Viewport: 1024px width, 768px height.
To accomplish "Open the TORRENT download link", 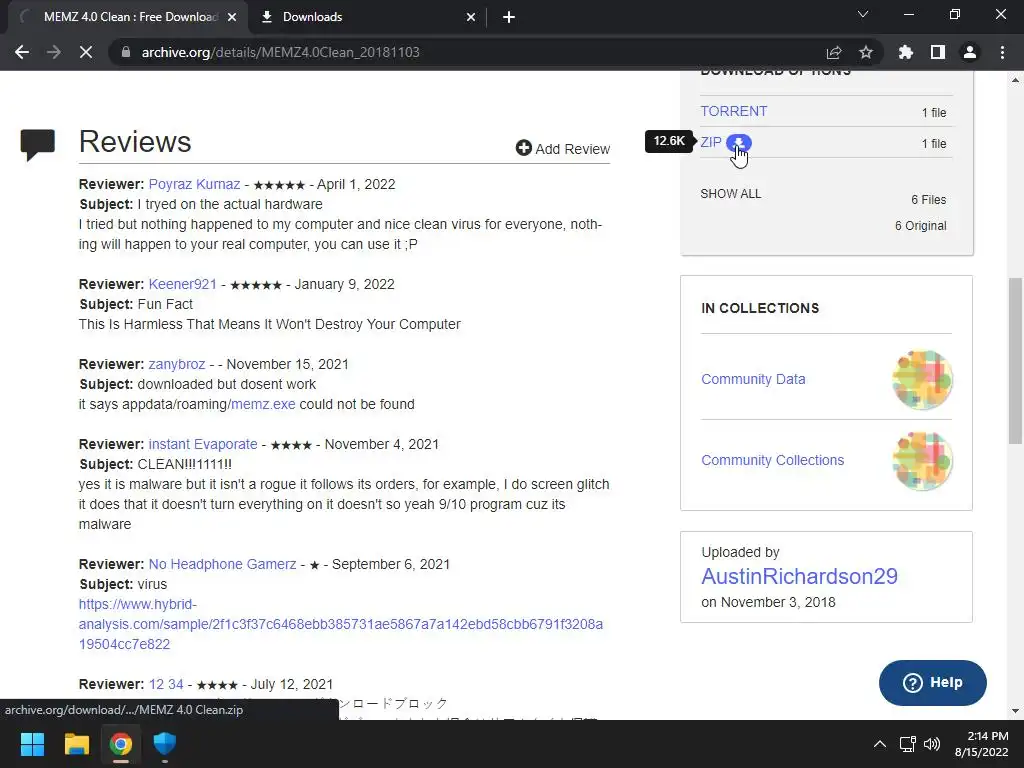I will (x=733, y=111).
